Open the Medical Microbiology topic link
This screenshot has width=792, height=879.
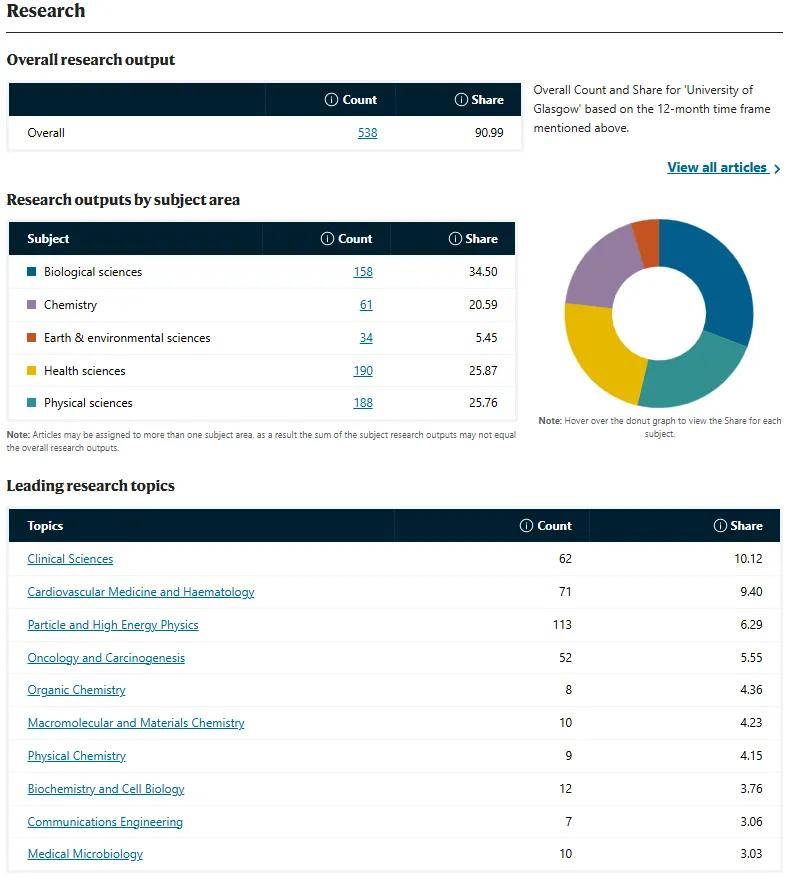(85, 854)
